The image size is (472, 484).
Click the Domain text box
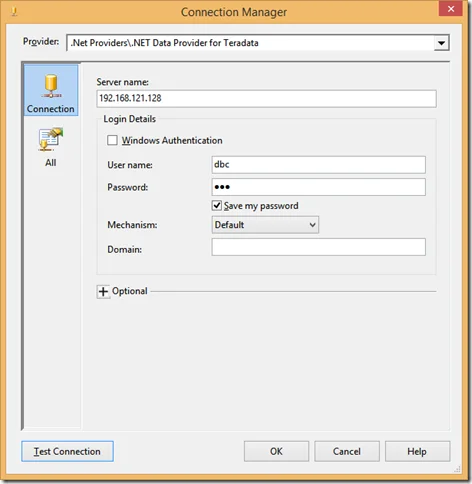point(318,247)
